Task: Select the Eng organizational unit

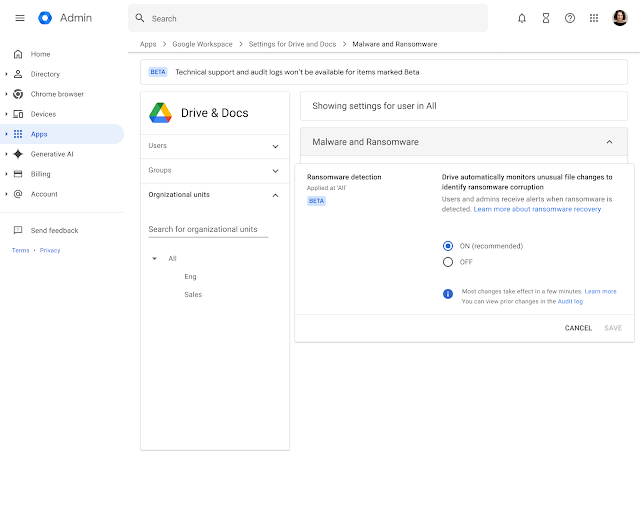Action: click(x=190, y=276)
